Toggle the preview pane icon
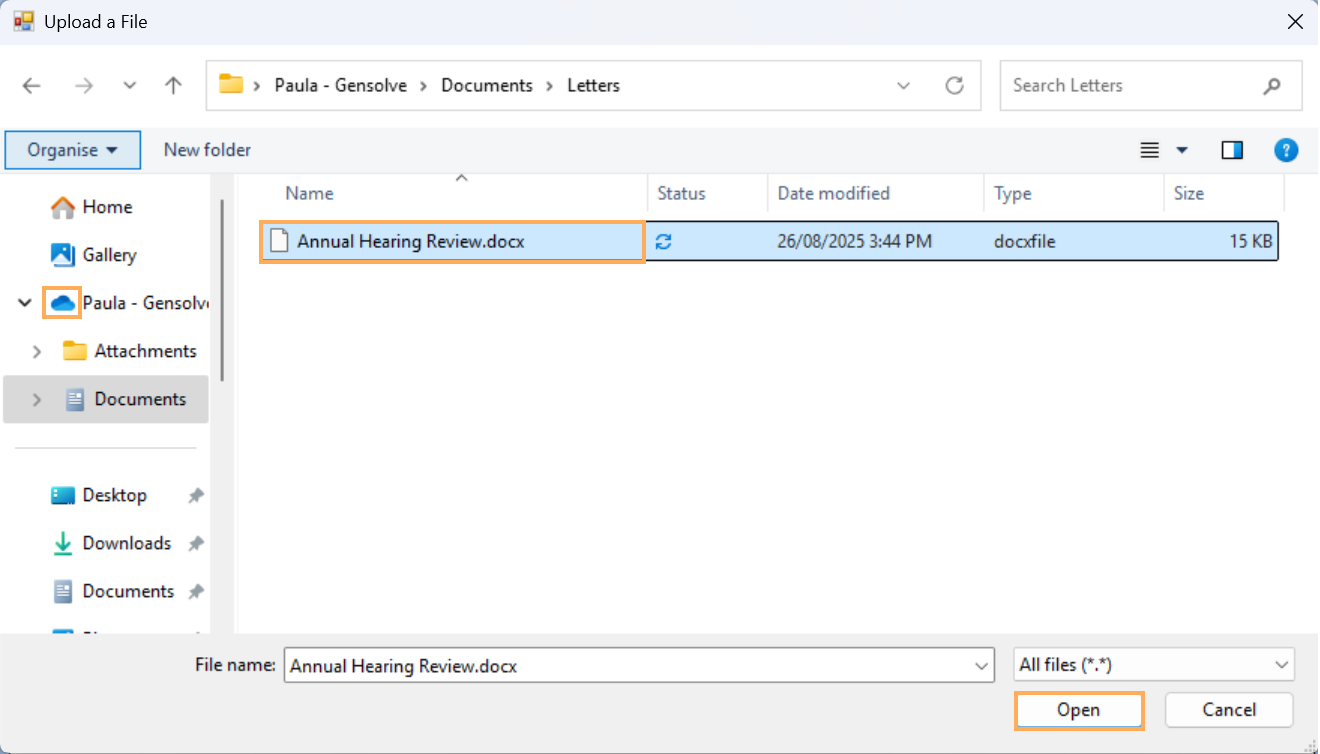 coord(1232,150)
